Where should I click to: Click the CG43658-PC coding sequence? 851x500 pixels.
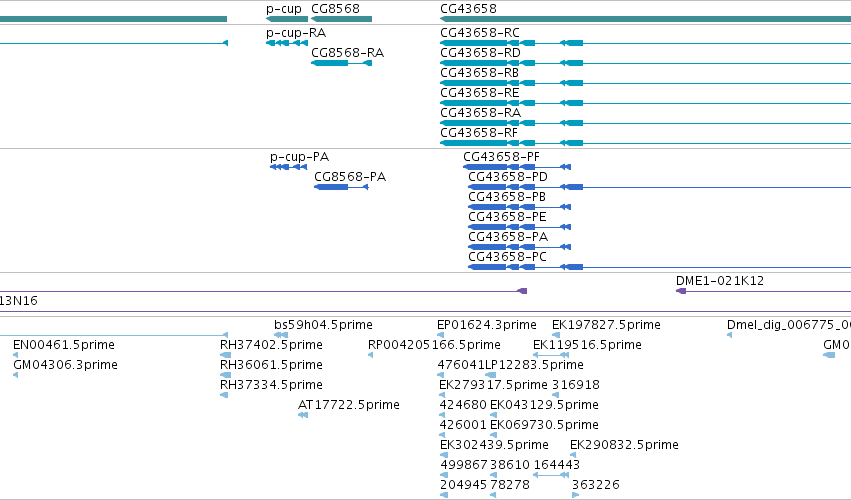click(507, 257)
